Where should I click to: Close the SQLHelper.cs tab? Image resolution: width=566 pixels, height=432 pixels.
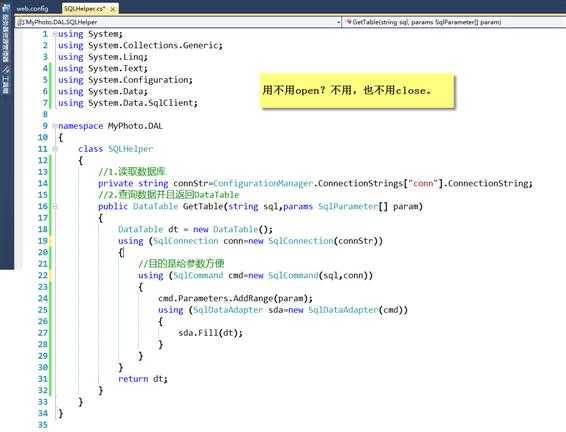[x=113, y=9]
